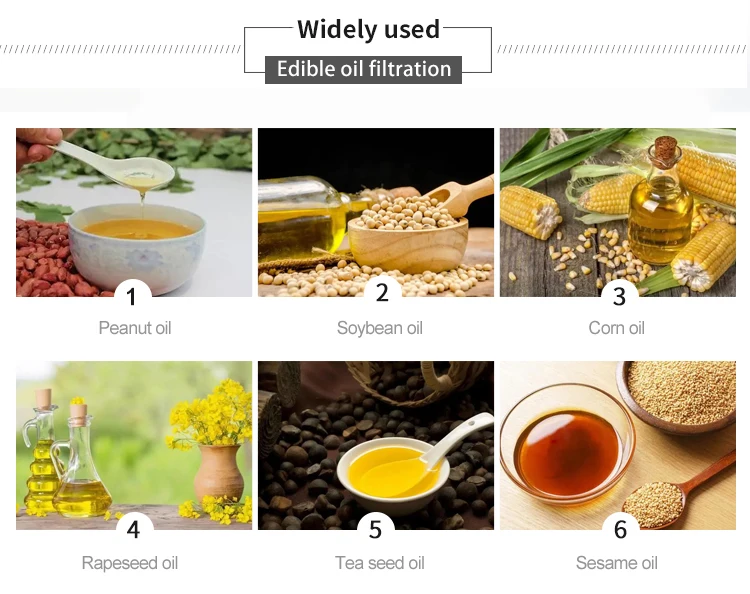
Task: Click the 'Corn oil' label
Action: click(x=617, y=328)
